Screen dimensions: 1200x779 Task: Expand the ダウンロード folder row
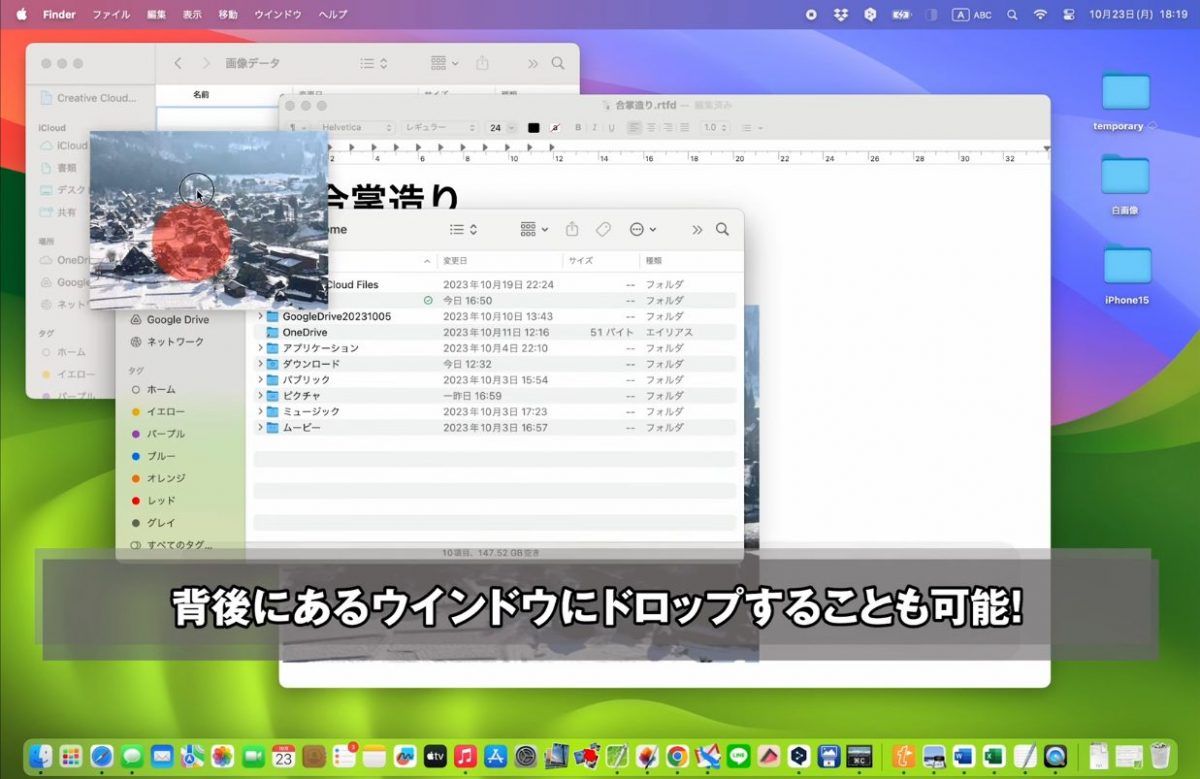point(261,364)
